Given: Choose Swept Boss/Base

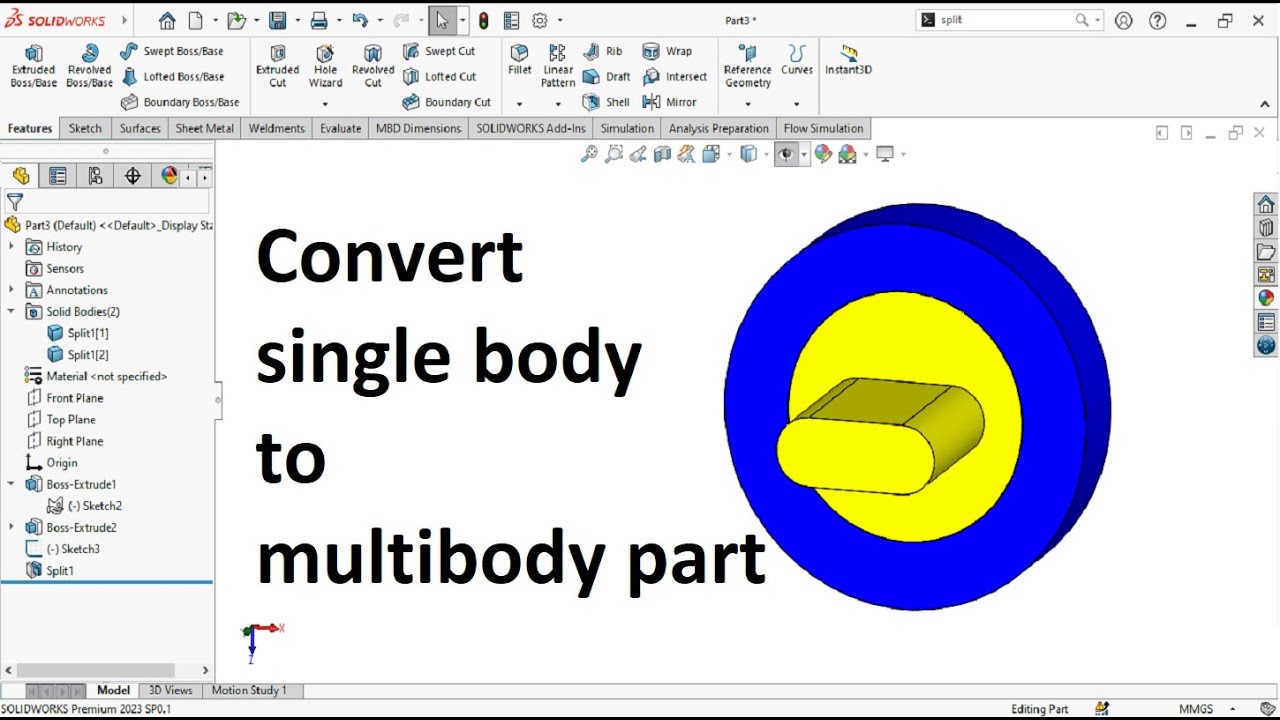Looking at the screenshot, I should pyautogui.click(x=171, y=51).
